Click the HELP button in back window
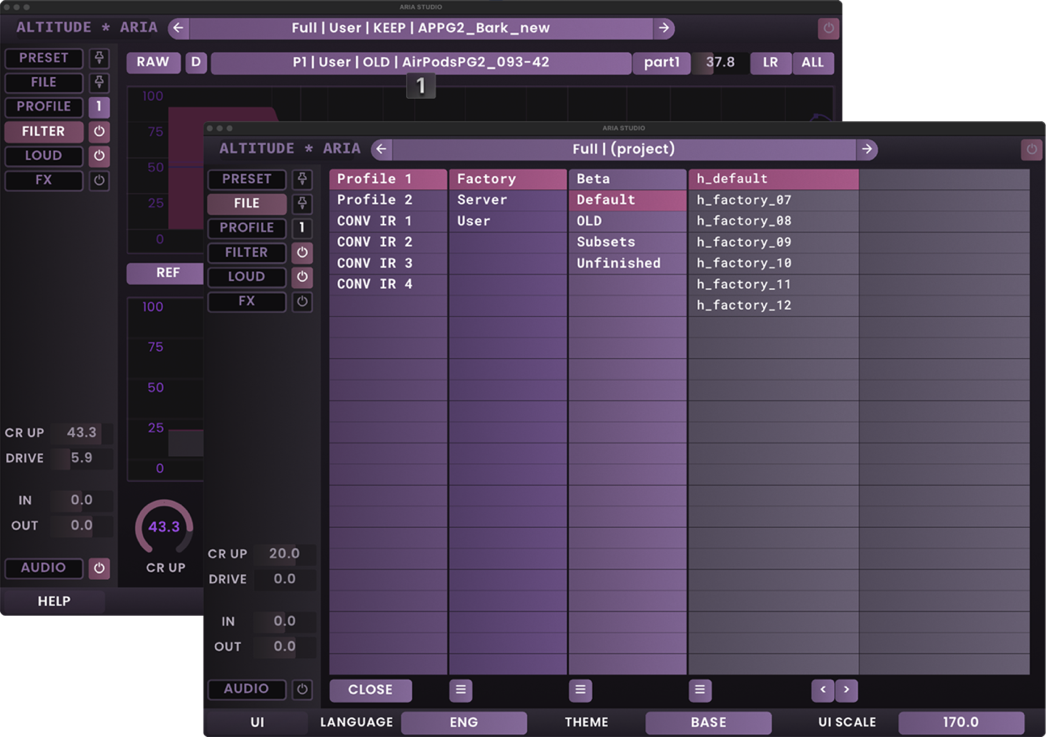 click(x=54, y=601)
